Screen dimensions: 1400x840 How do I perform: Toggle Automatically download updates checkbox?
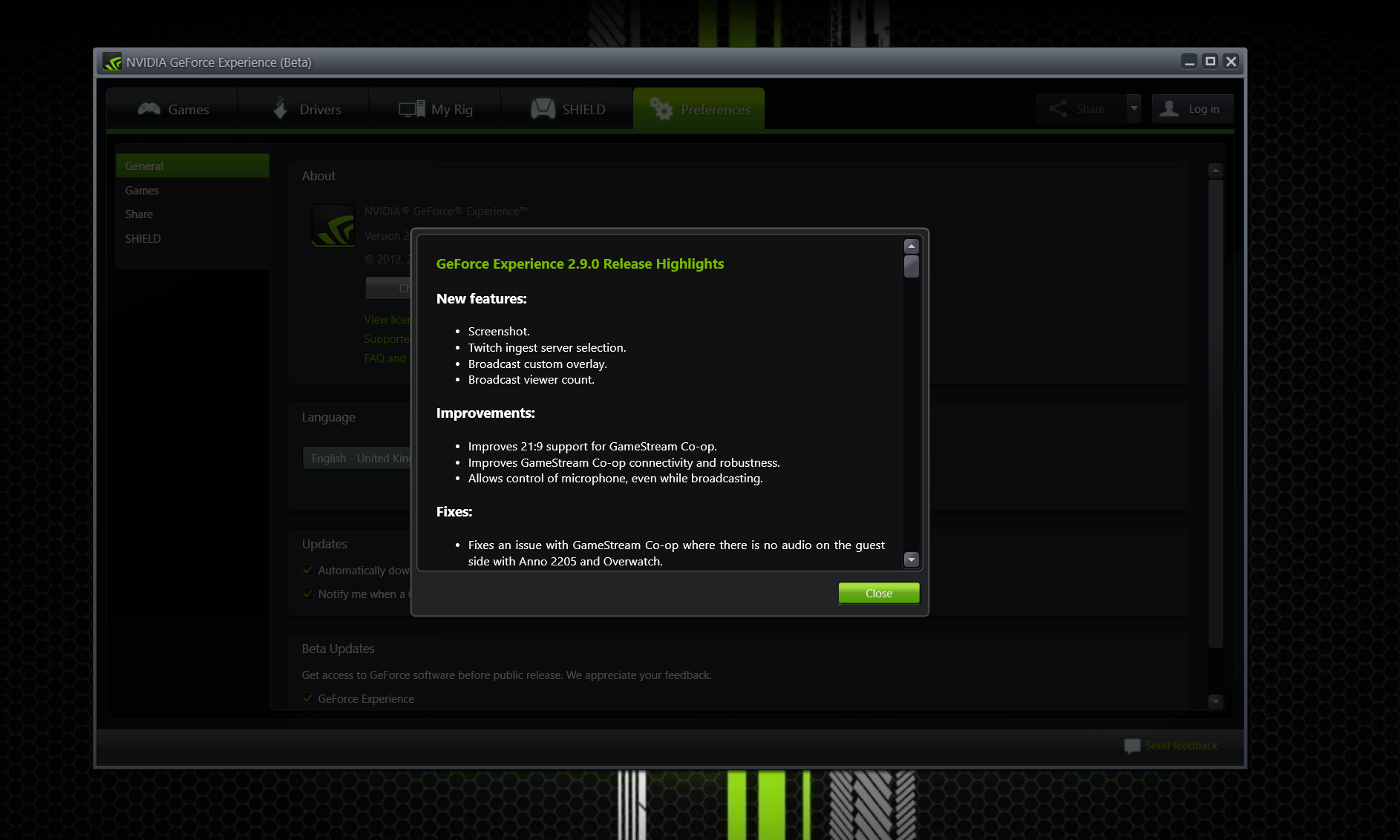tap(307, 570)
